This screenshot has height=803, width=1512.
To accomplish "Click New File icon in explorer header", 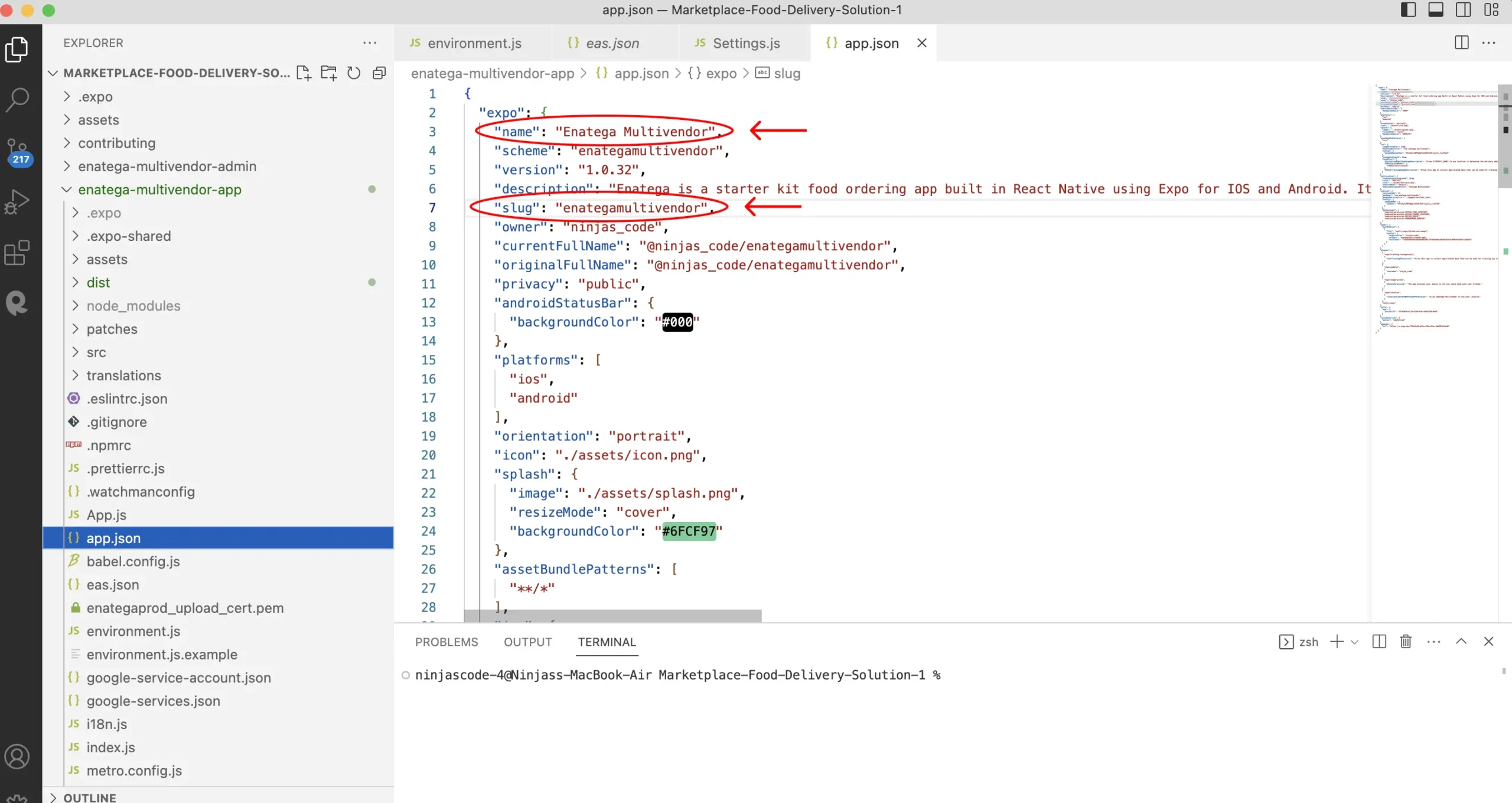I will tap(304, 73).
